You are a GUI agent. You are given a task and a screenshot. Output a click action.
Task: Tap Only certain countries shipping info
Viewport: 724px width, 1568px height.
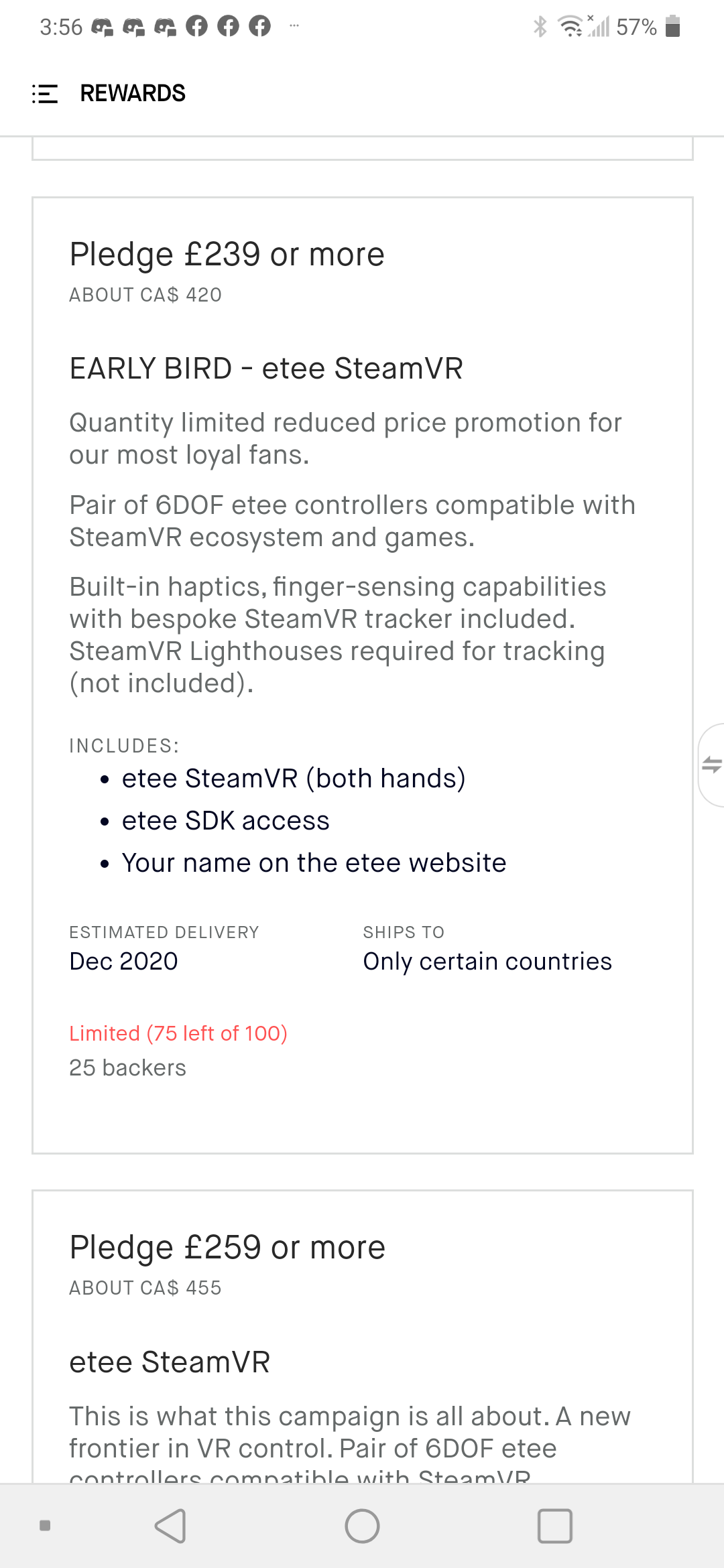487,962
